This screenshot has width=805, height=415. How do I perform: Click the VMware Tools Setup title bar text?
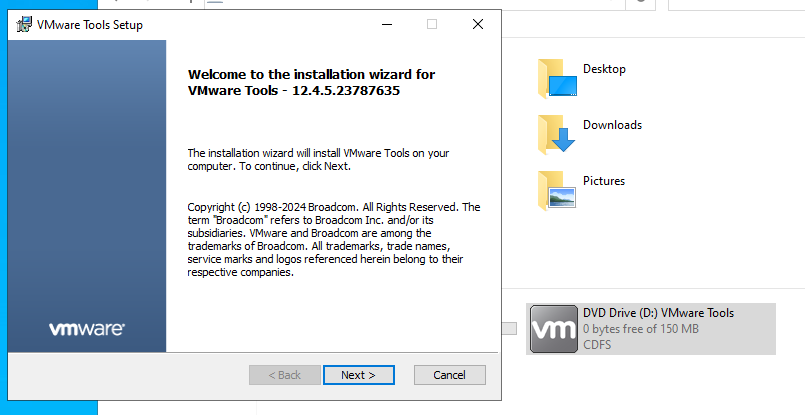click(x=90, y=25)
